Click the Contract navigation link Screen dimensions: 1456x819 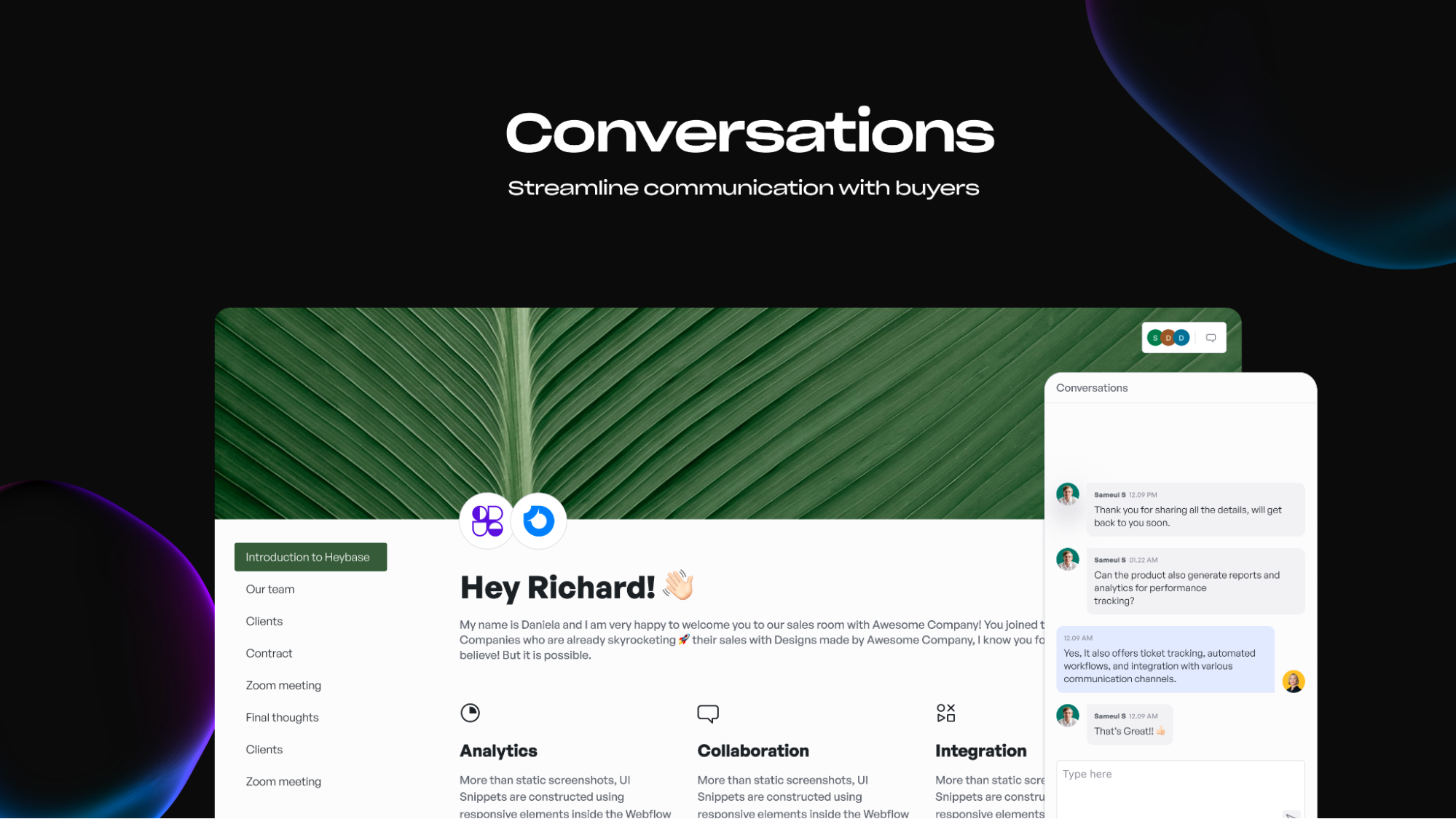(x=268, y=653)
